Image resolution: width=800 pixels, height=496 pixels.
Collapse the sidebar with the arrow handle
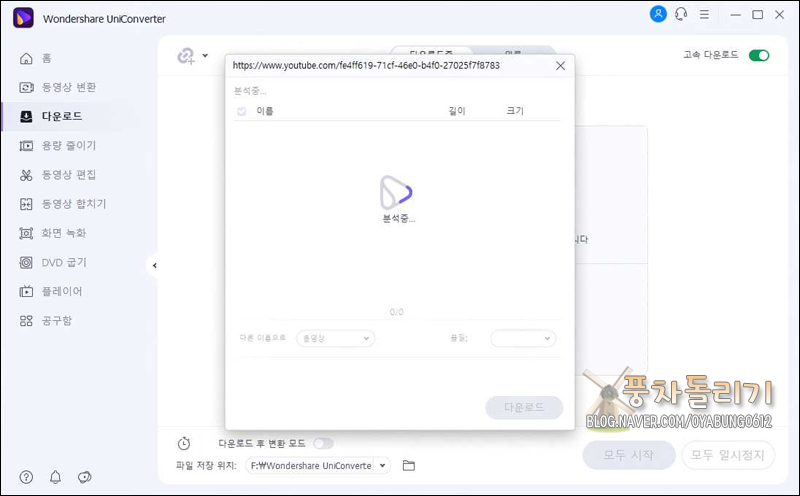tap(154, 265)
